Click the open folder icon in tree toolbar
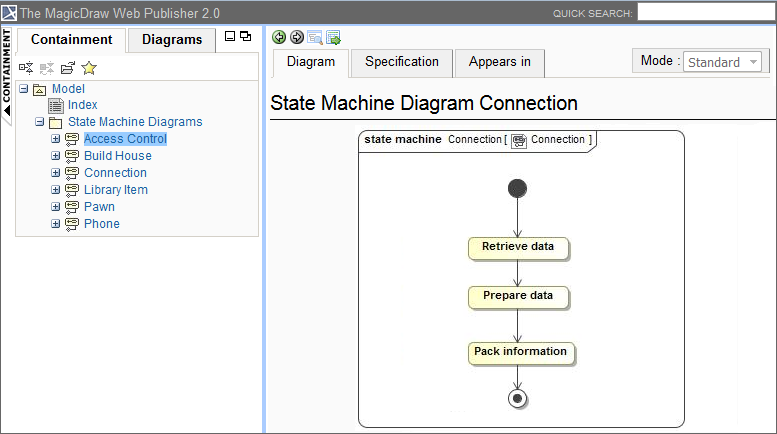Viewport: 777px width, 434px height. coord(67,68)
